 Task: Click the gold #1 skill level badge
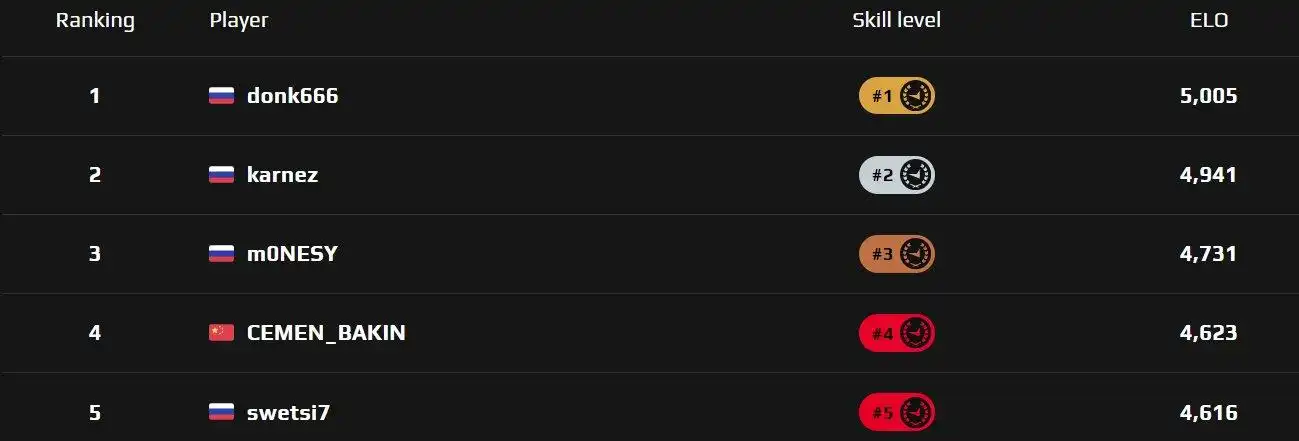coord(897,96)
